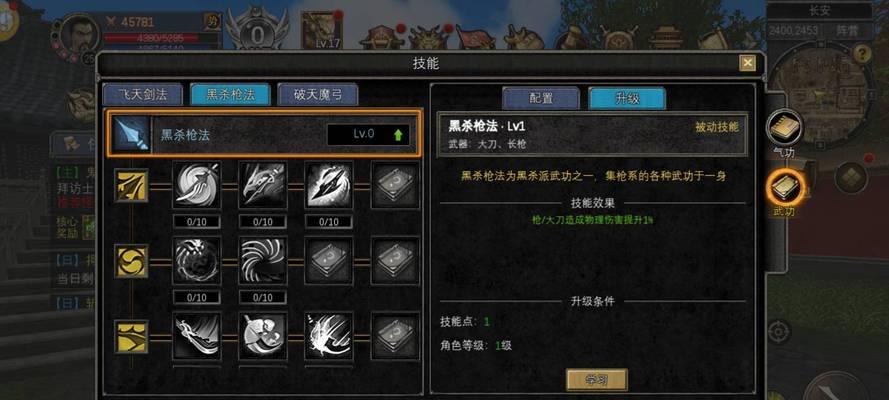
Task: Open the 配置 tab
Action: click(x=541, y=98)
